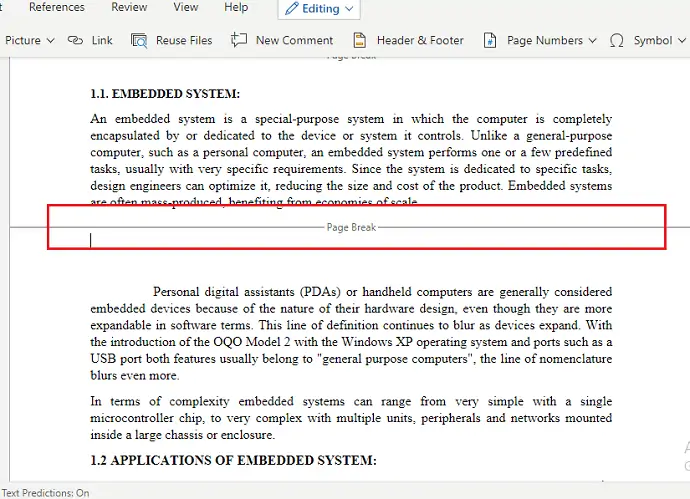This screenshot has width=690, height=499.
Task: Click the Page Break marker text
Action: tap(351, 227)
